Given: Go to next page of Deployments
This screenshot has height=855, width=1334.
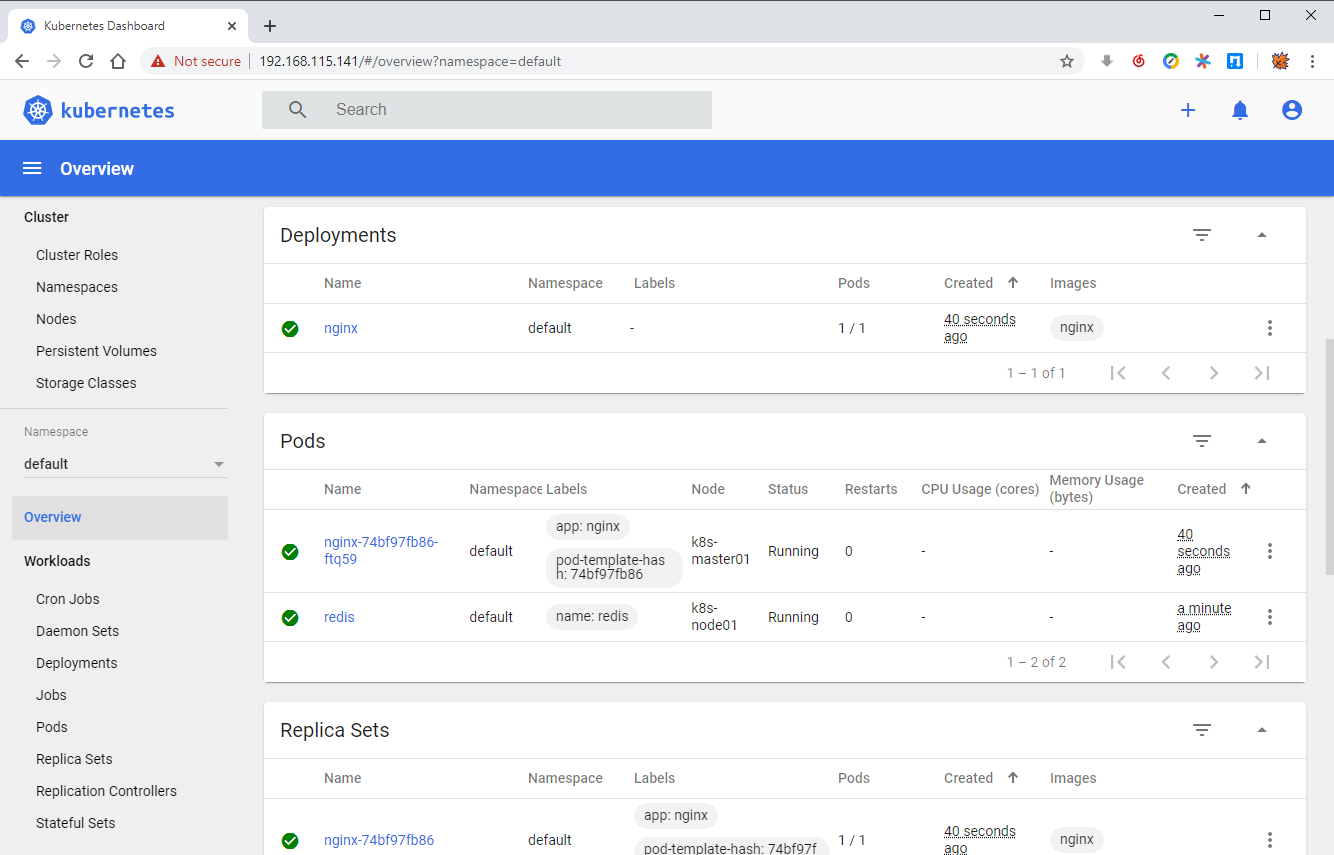Looking at the screenshot, I should [1214, 373].
